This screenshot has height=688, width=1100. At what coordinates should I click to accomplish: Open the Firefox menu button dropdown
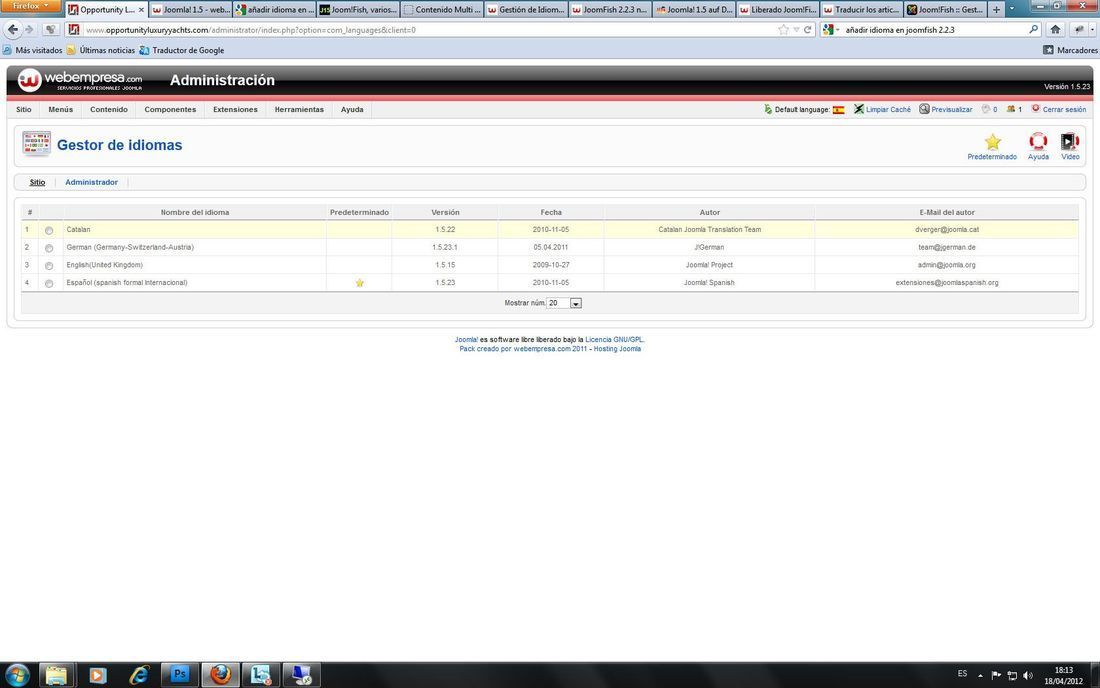coord(31,6)
